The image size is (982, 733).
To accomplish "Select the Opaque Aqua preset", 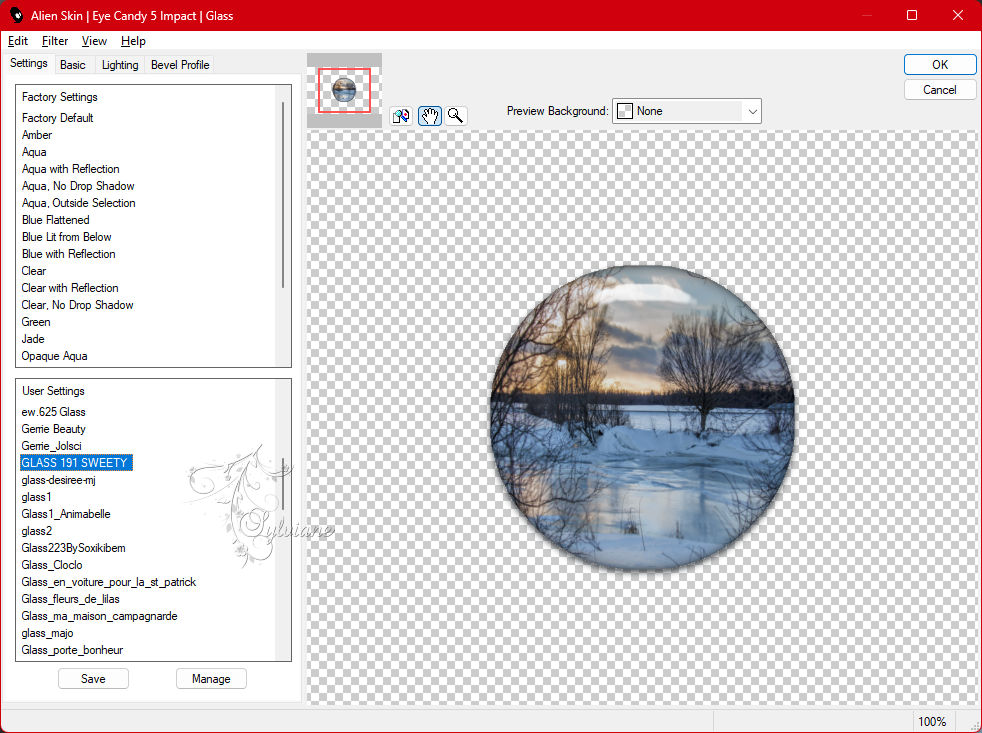I will pyautogui.click(x=54, y=356).
